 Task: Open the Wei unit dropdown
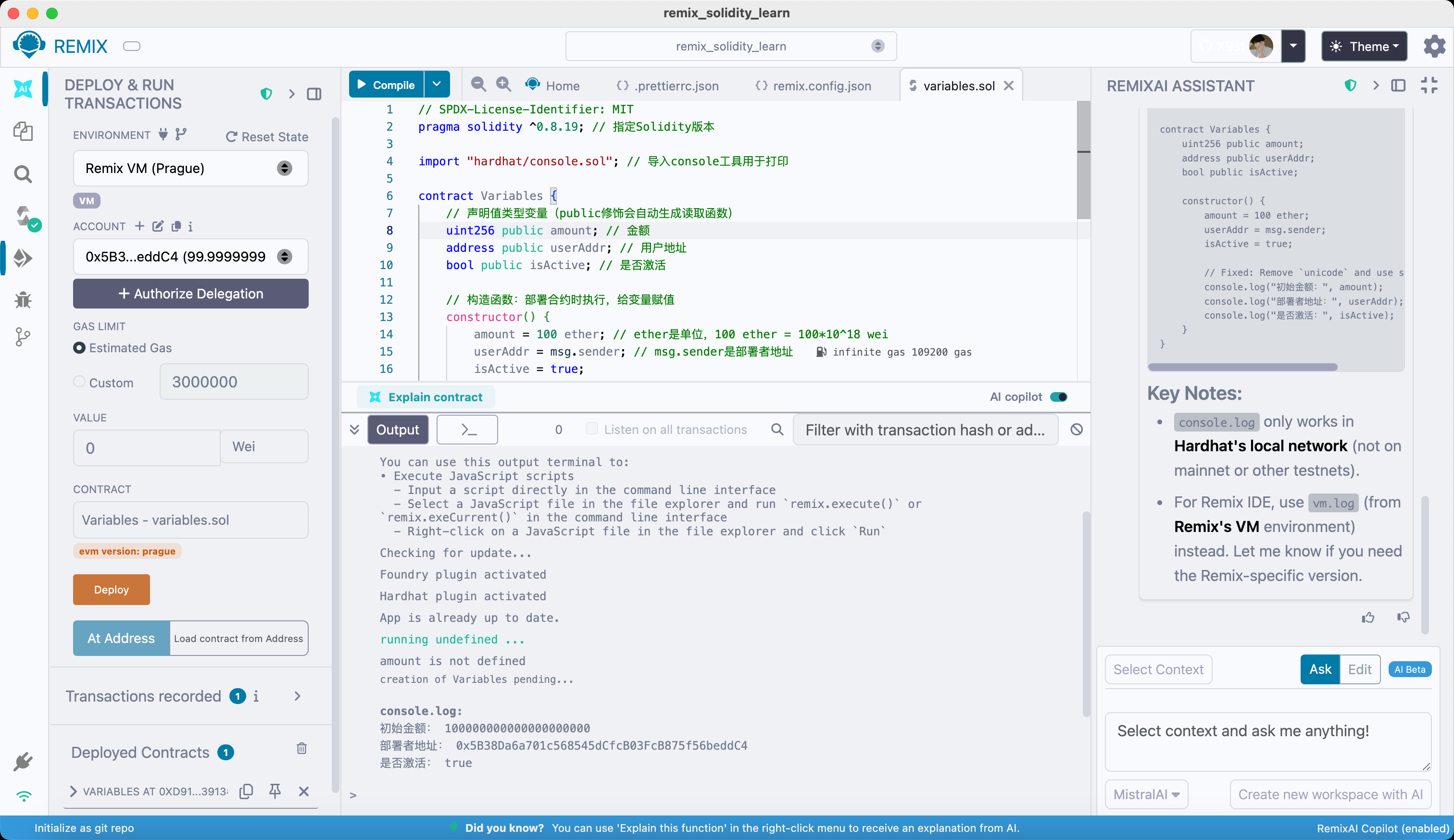click(x=264, y=447)
